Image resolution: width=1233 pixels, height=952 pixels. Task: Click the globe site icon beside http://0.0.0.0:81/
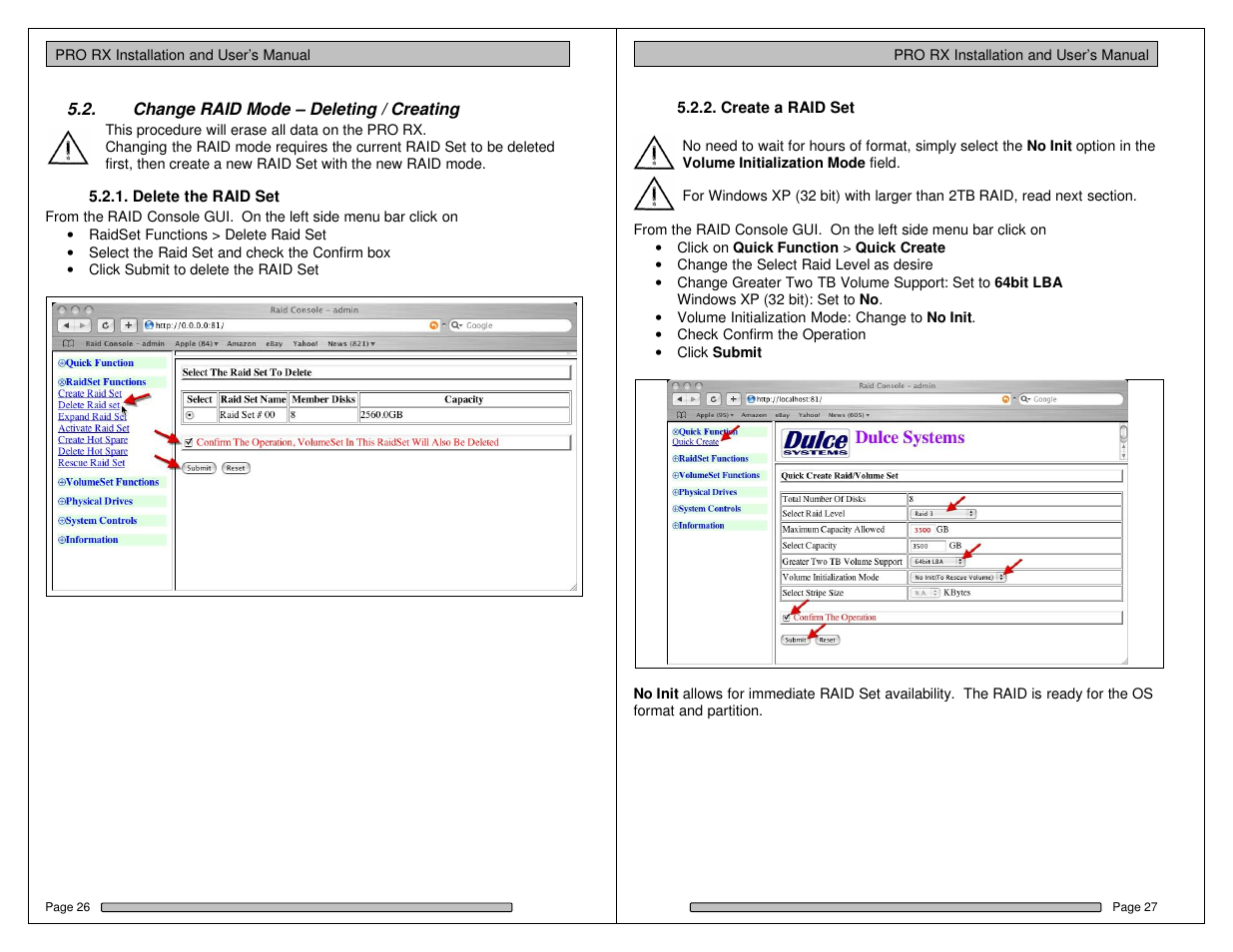pos(149,325)
